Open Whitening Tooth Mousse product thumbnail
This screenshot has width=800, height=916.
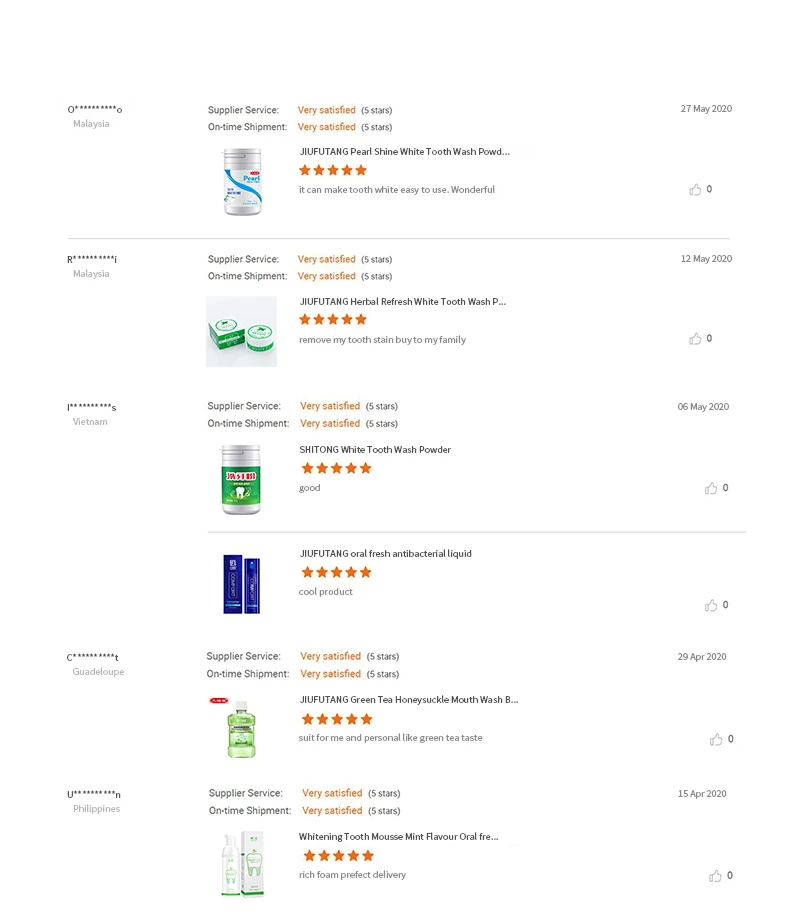click(x=241, y=864)
